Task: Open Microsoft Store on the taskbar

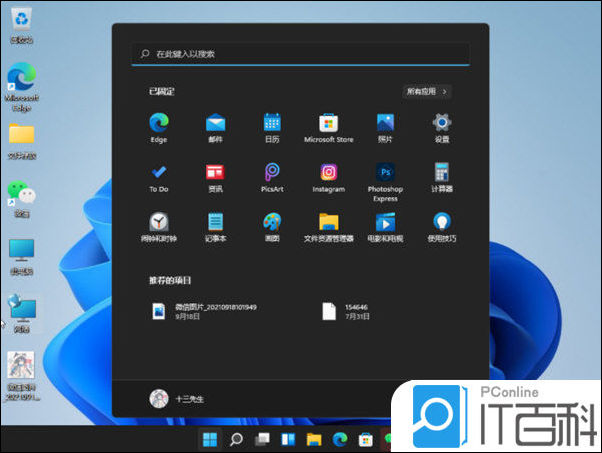Action: [366, 439]
